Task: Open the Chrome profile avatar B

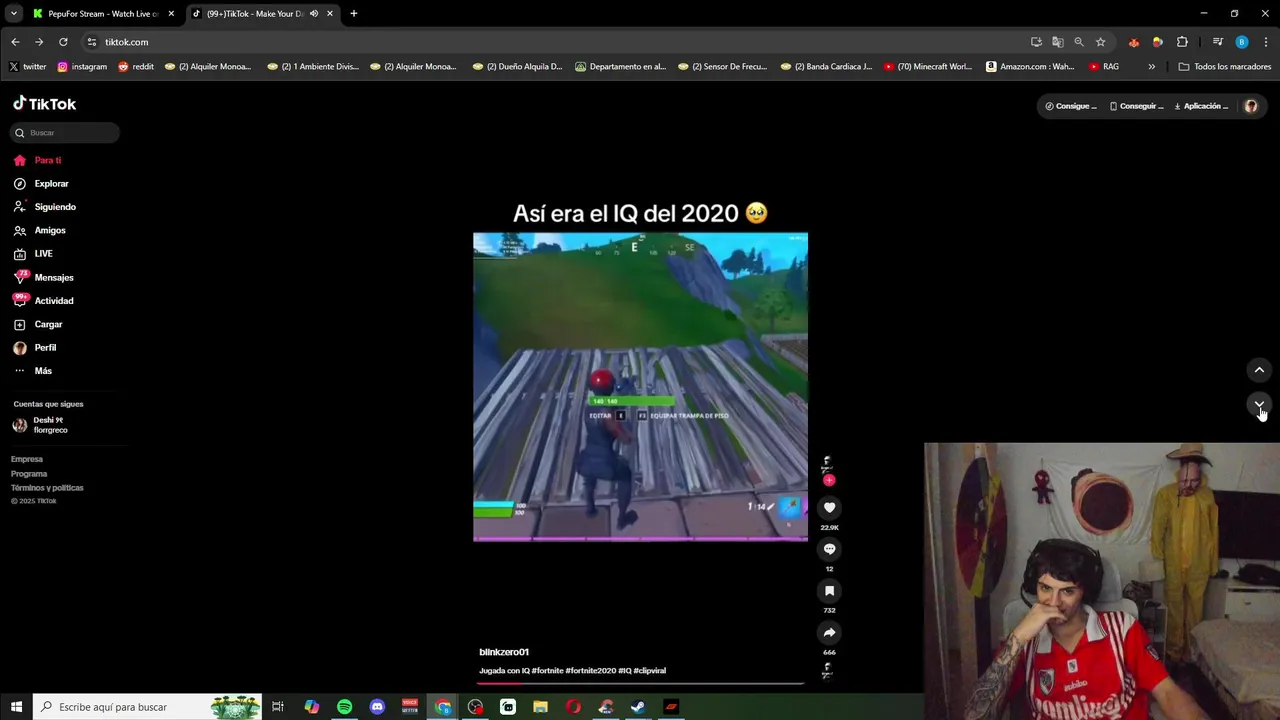Action: point(1242,42)
